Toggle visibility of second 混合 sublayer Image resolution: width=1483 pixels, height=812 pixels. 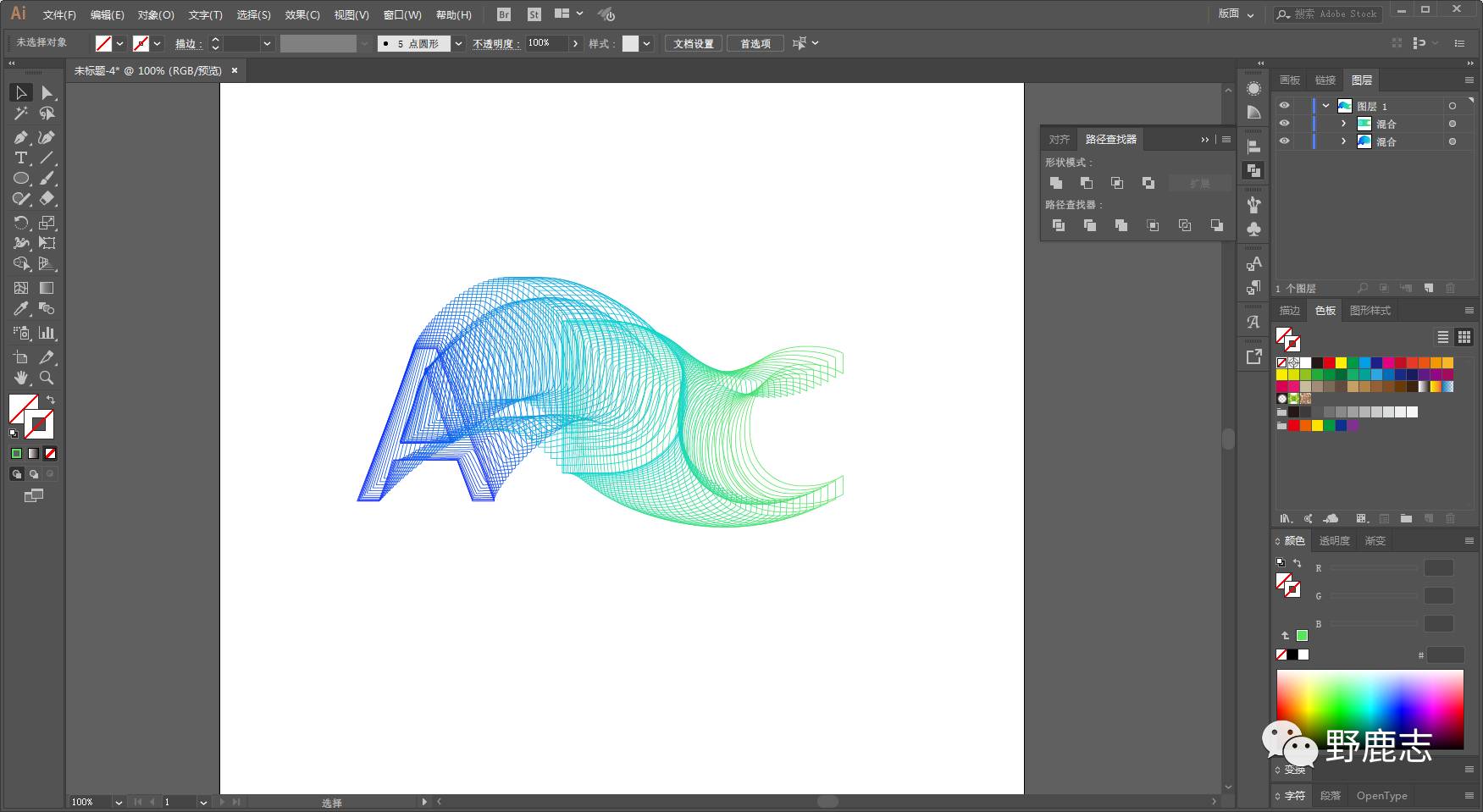(1284, 141)
